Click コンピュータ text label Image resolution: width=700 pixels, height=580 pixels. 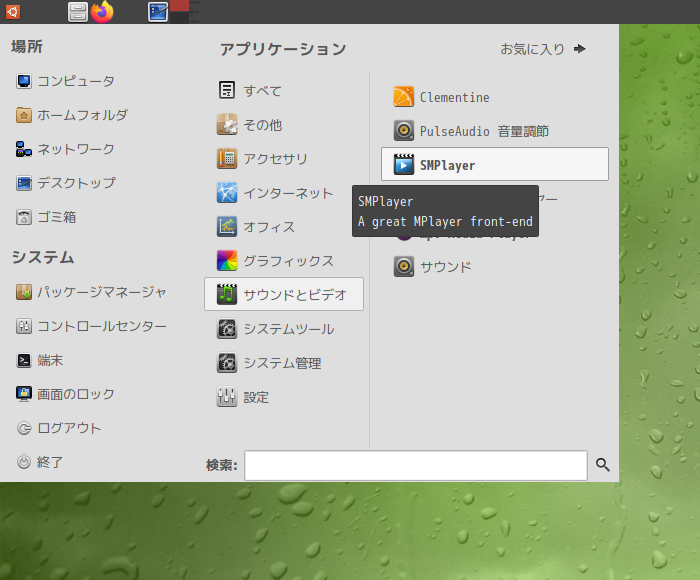coord(76,81)
